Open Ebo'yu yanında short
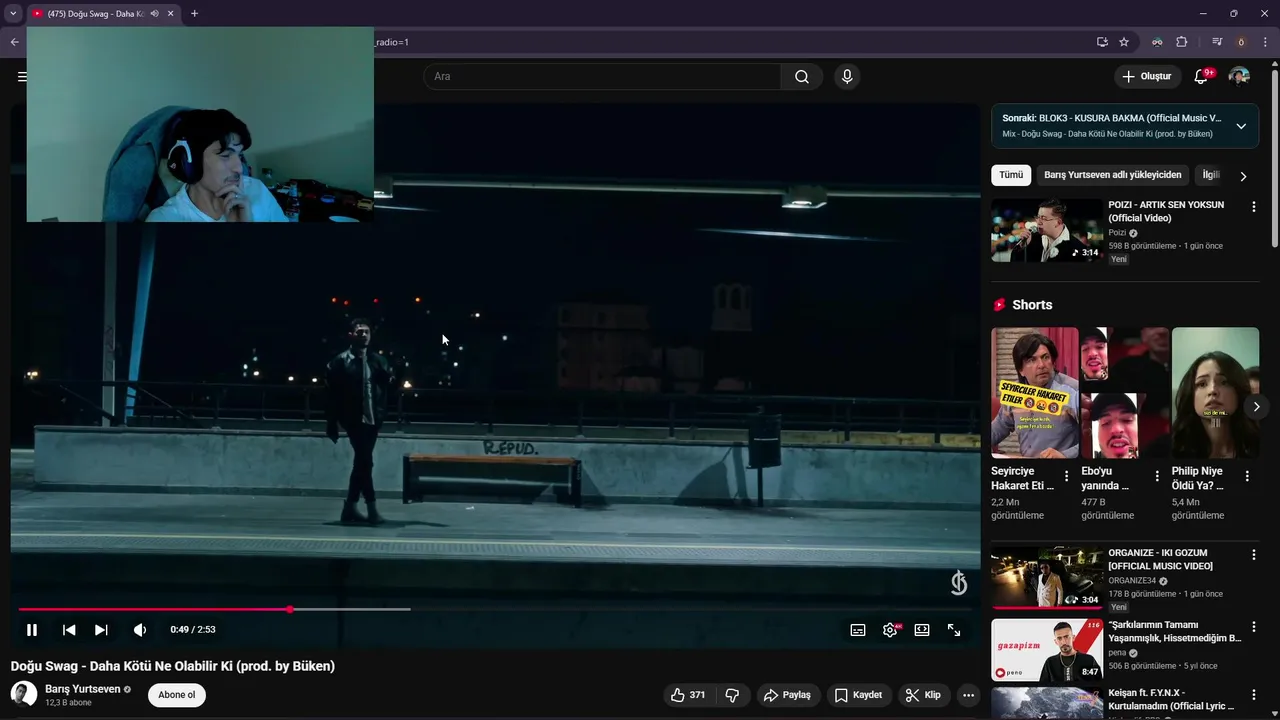Screen dimensions: 1280x720 (x=1125, y=392)
